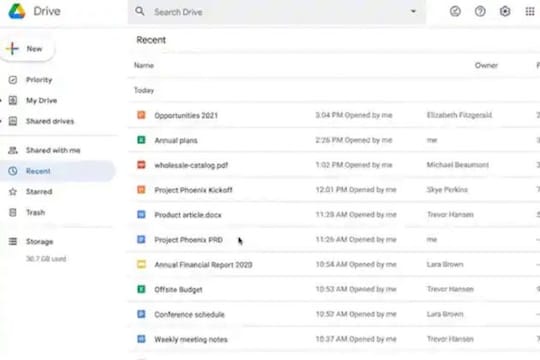Click the offline ready checkmark icon
Viewport: 540px width, 360px height.
pos(455,11)
